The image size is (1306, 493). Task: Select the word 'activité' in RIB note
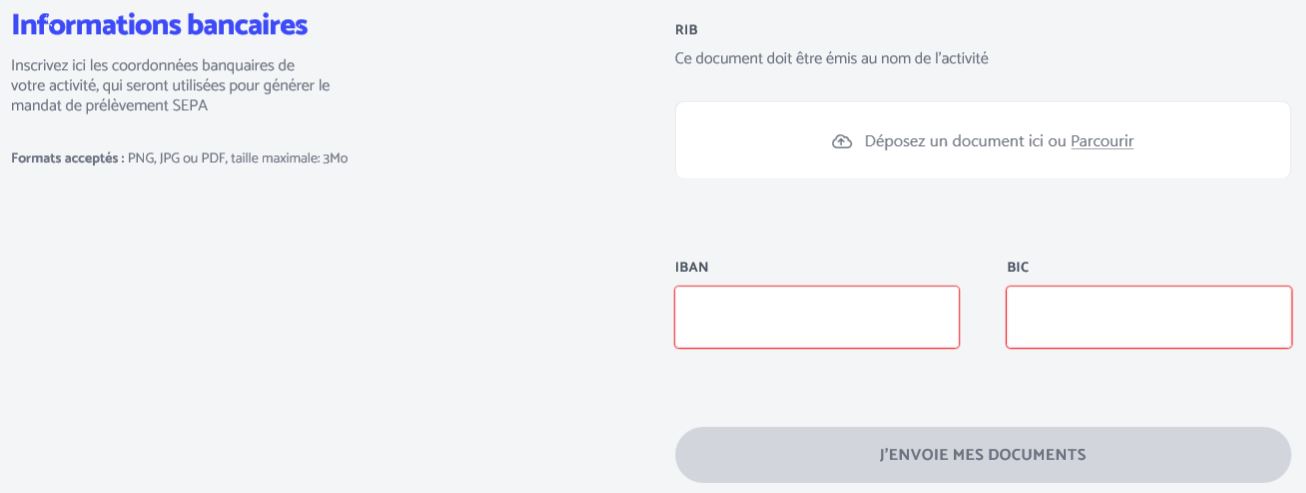[964, 60]
